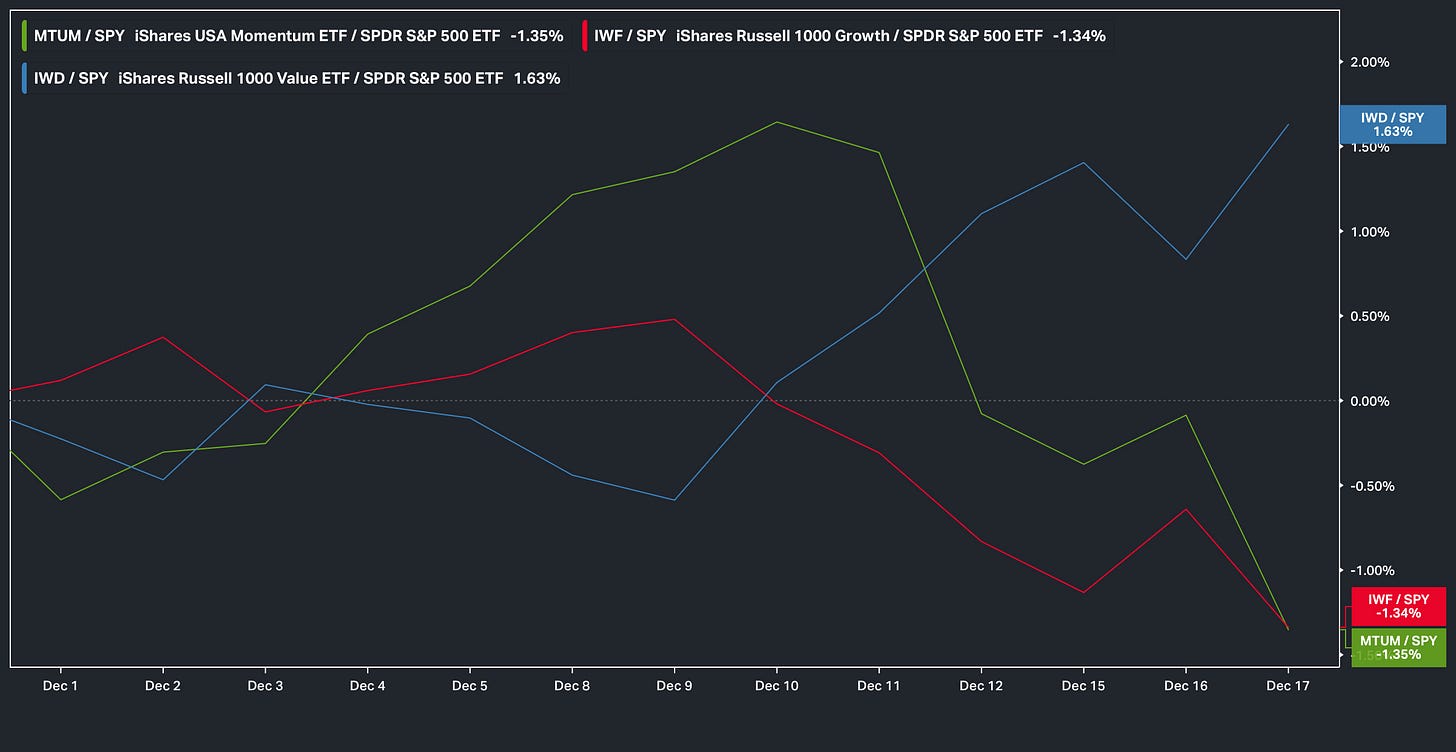Image resolution: width=1456 pixels, height=752 pixels.
Task: Click the Dec 15 date label
Action: (x=1083, y=686)
